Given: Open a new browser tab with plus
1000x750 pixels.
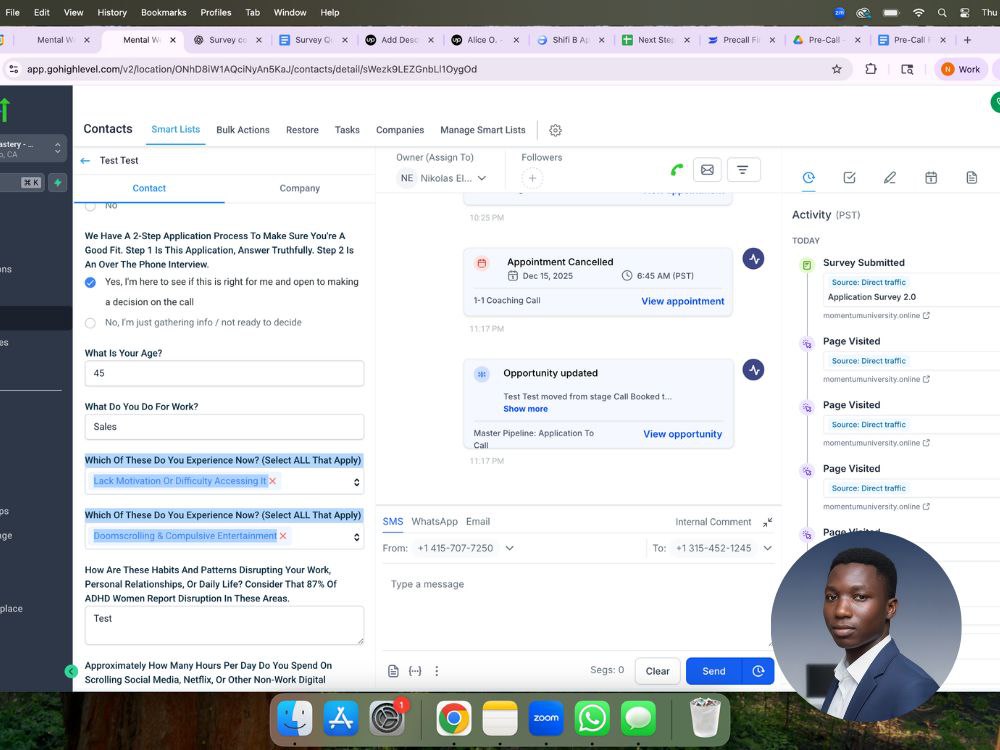Looking at the screenshot, I should pyautogui.click(x=967, y=40).
